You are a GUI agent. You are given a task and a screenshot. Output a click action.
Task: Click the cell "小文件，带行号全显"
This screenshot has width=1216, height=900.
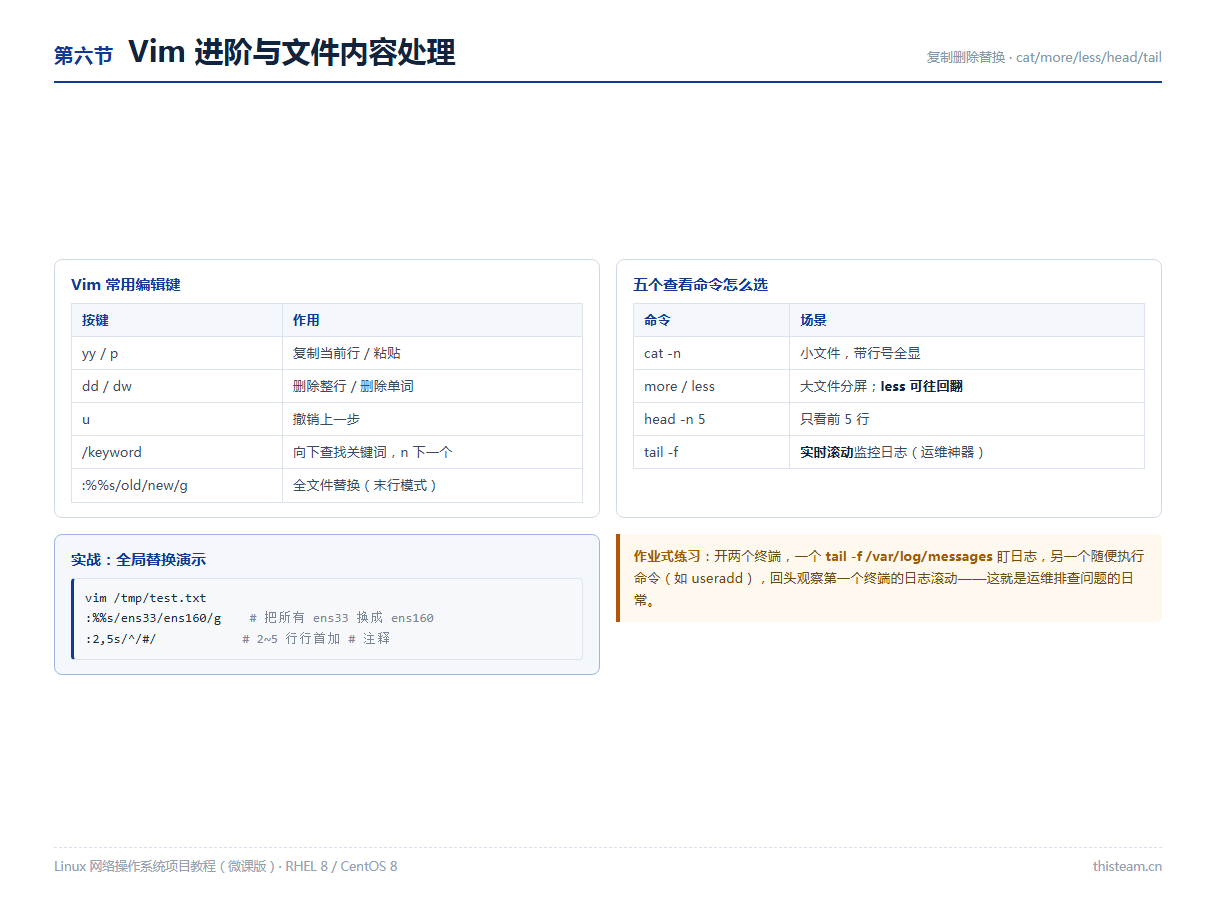(x=967, y=353)
